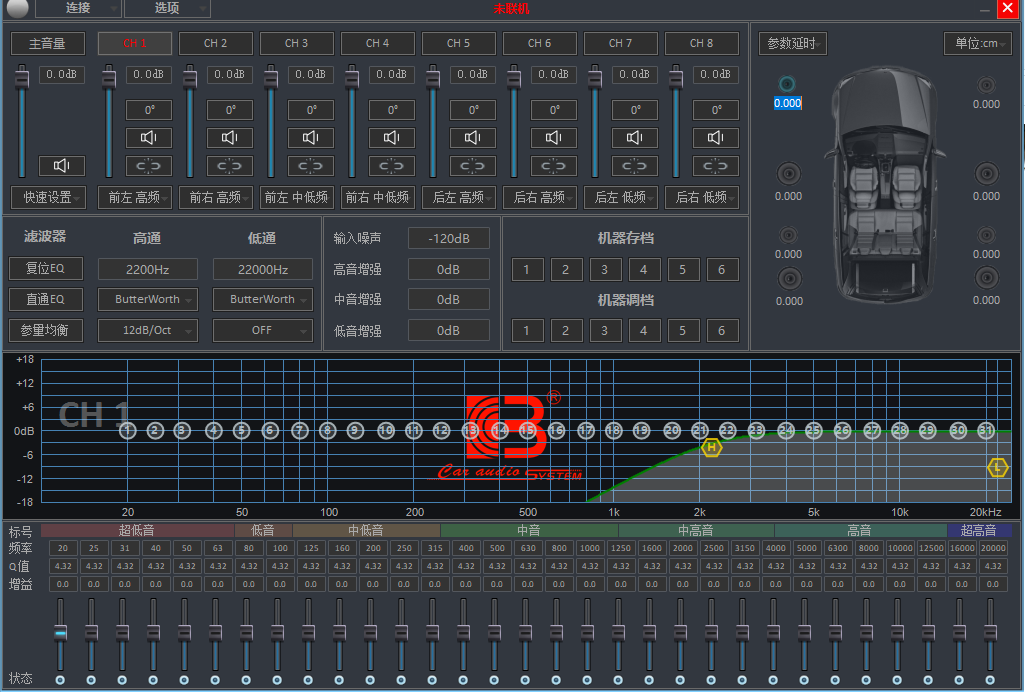
Task: Open the 前右 高频 channel assignment dropdown
Action: coord(216,197)
